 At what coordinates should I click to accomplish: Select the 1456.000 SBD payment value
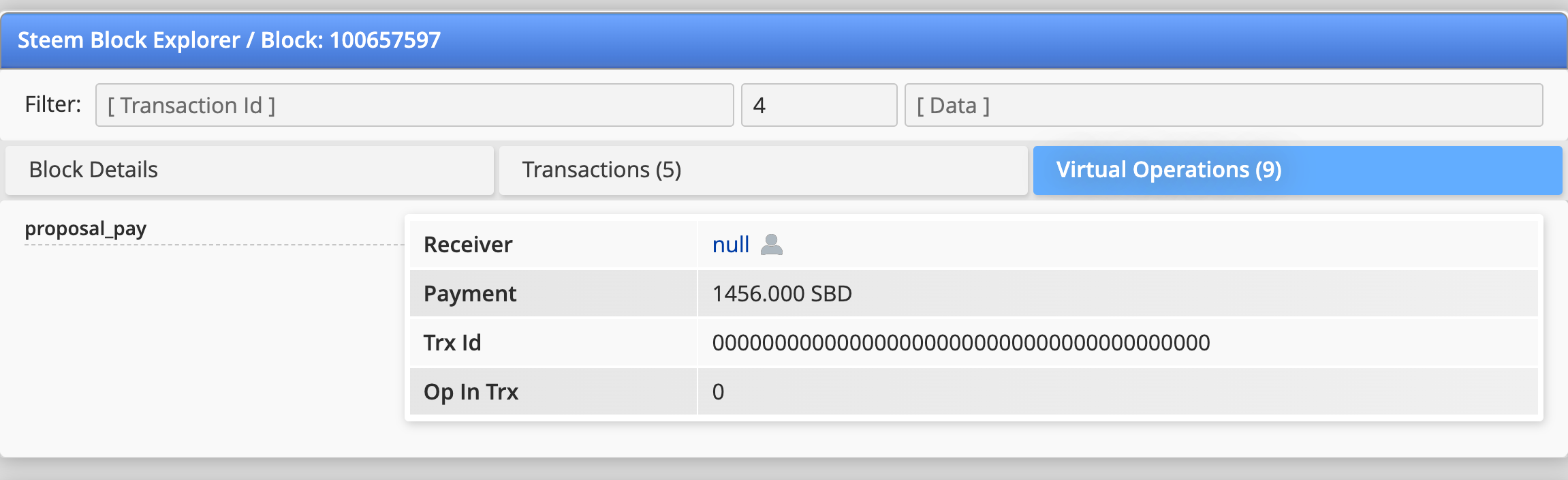pyautogui.click(x=782, y=294)
